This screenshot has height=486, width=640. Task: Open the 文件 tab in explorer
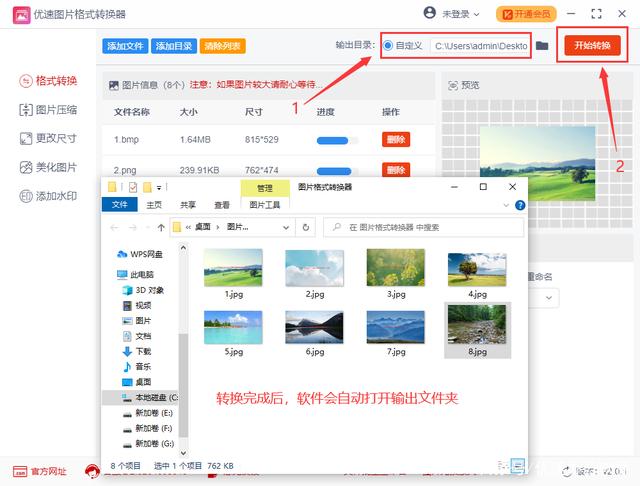(x=120, y=204)
